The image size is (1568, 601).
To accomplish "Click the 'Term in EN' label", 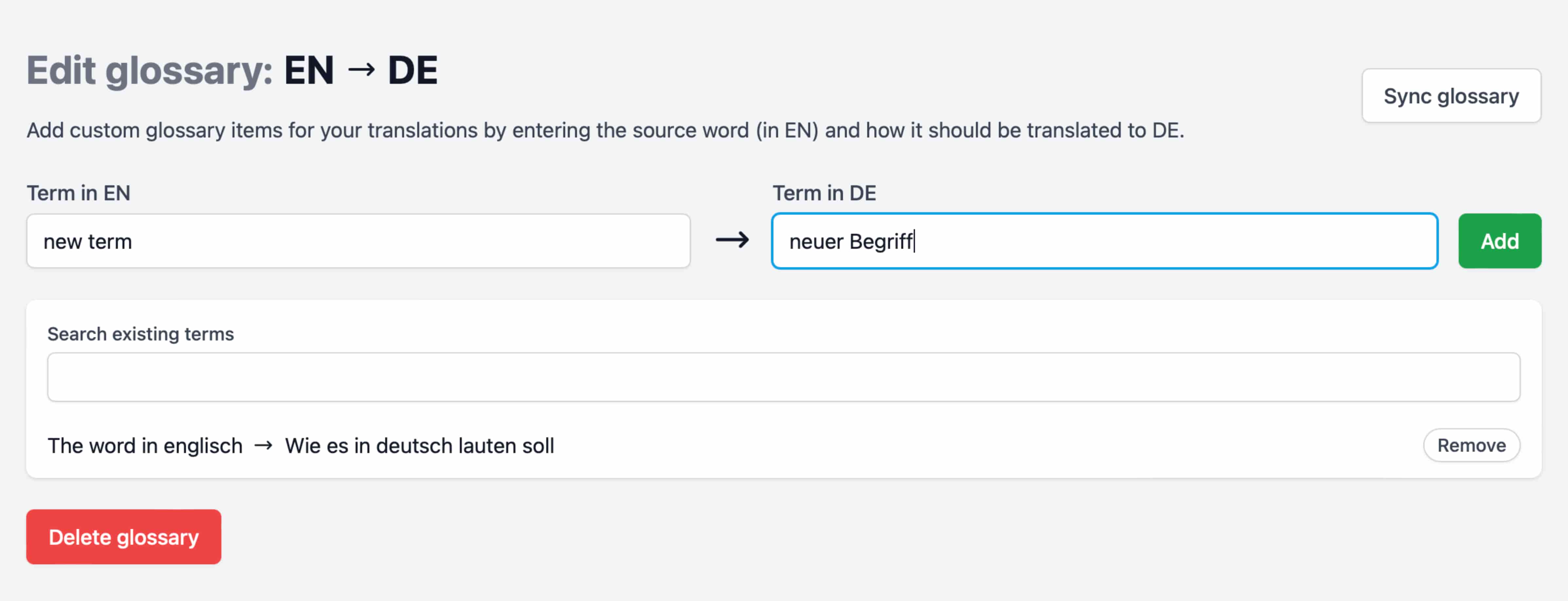I will (79, 193).
